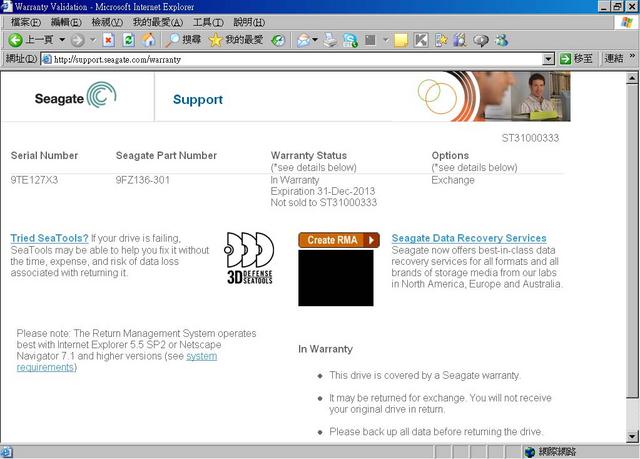Click the history clock icon
The width and height of the screenshot is (640, 459).
click(x=278, y=40)
